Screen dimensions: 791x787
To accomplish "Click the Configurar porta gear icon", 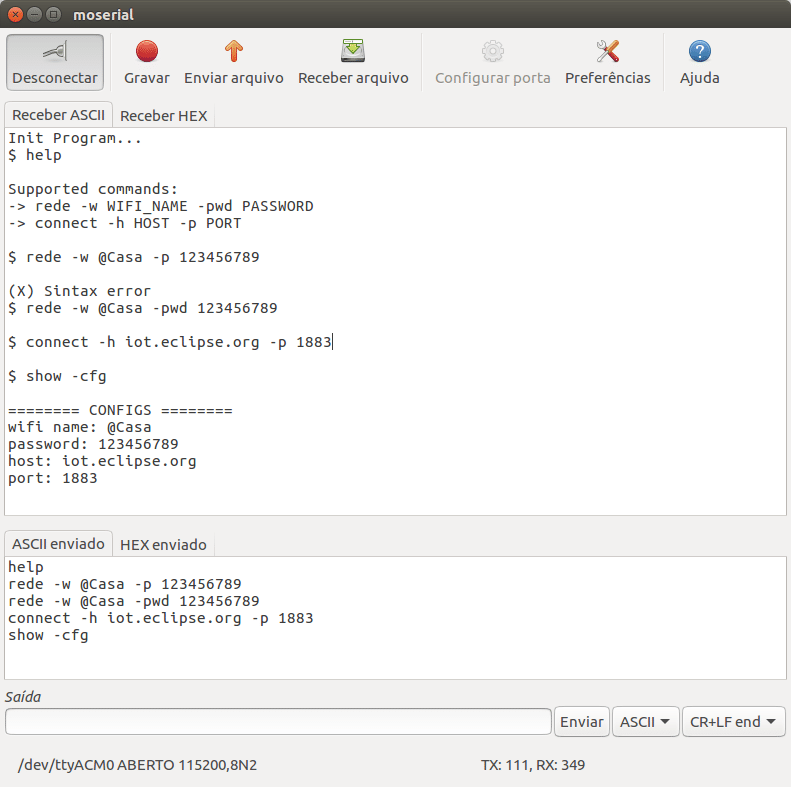I will click(x=492, y=51).
